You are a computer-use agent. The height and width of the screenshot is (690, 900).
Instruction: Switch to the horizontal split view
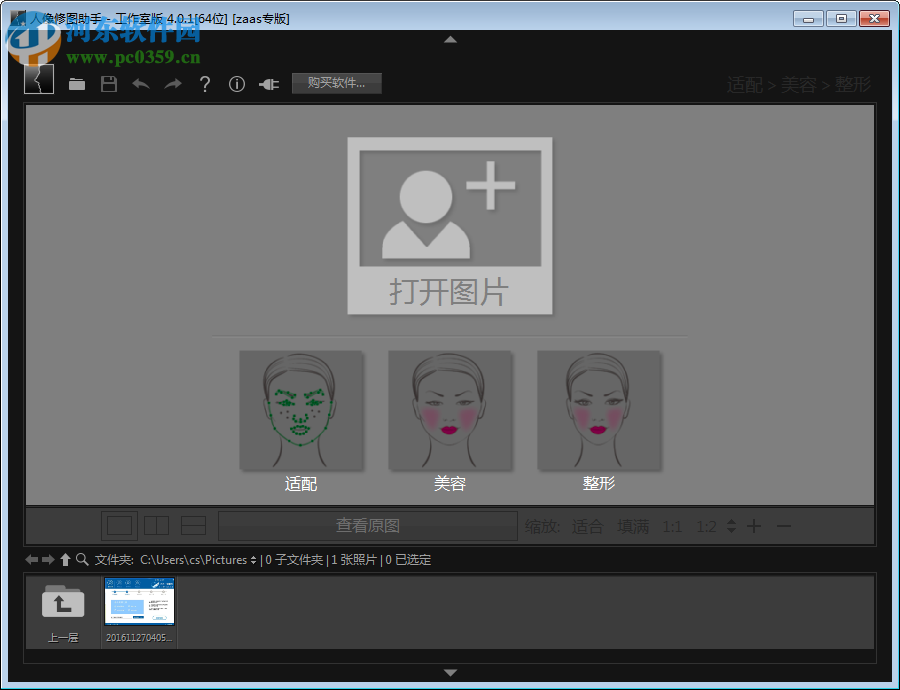point(193,525)
